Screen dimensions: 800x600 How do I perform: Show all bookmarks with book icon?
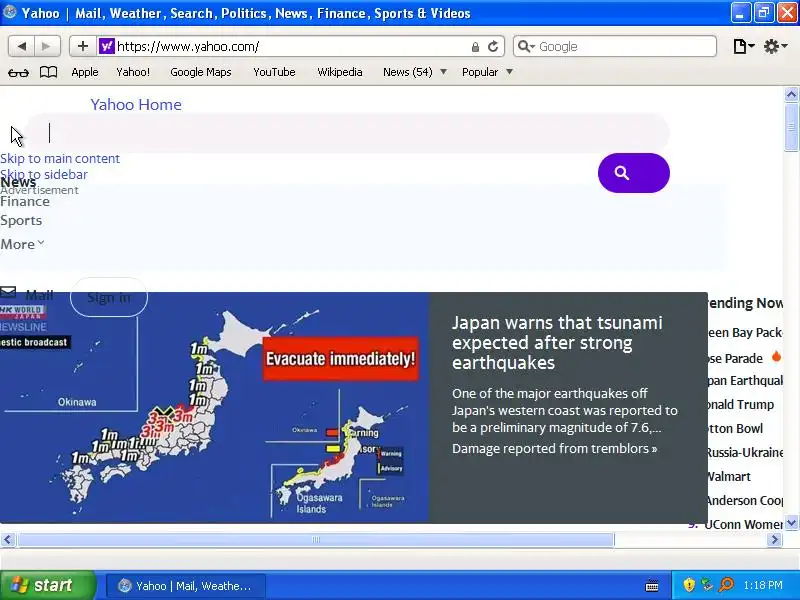(48, 72)
